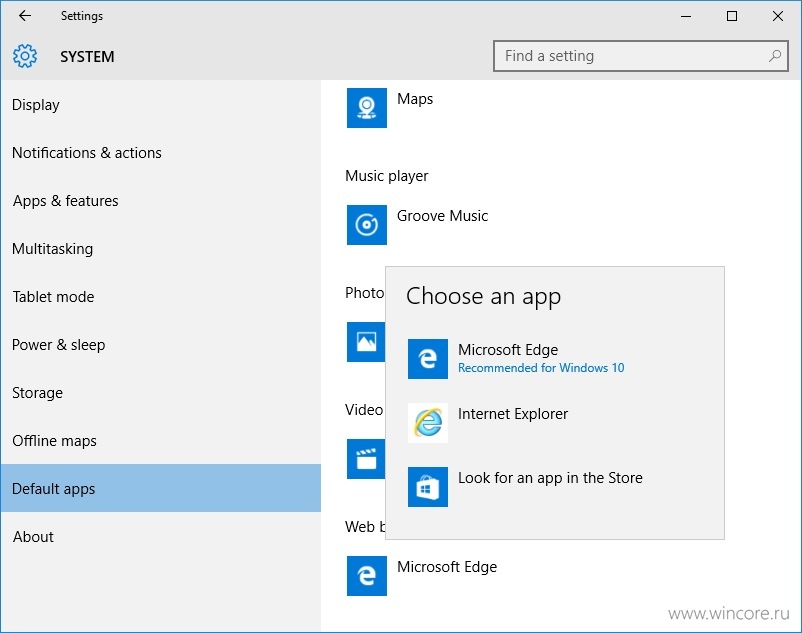Click the Groove Music default app label
The image size is (802, 633).
(442, 216)
